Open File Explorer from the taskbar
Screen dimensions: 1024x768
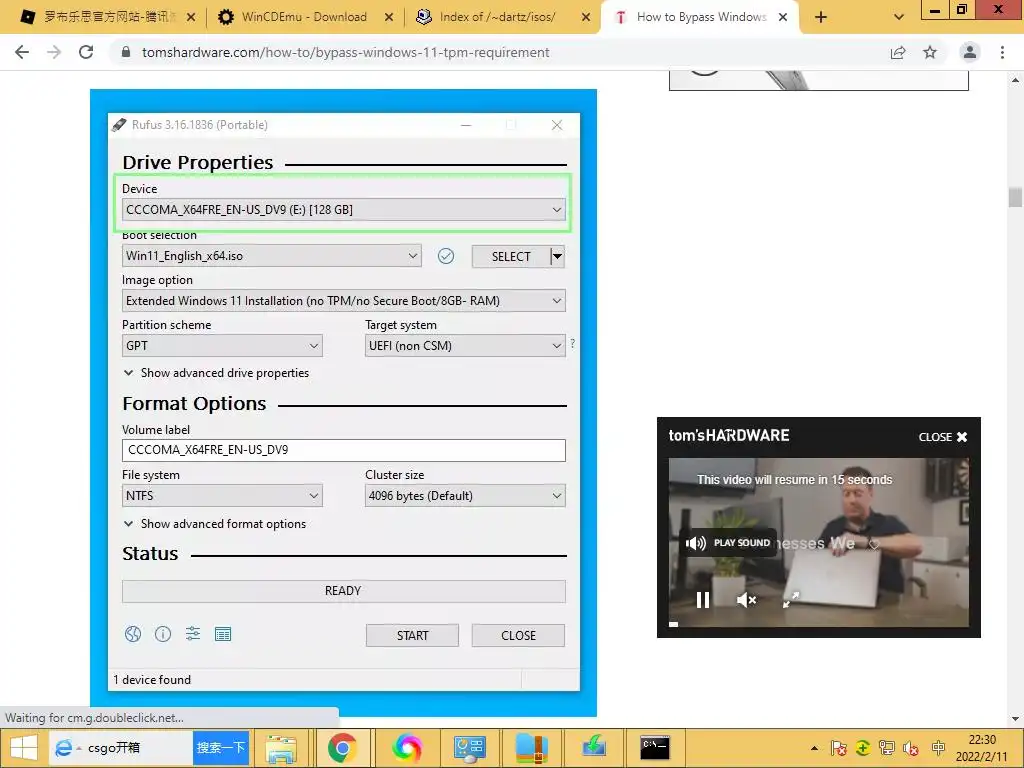click(x=281, y=748)
